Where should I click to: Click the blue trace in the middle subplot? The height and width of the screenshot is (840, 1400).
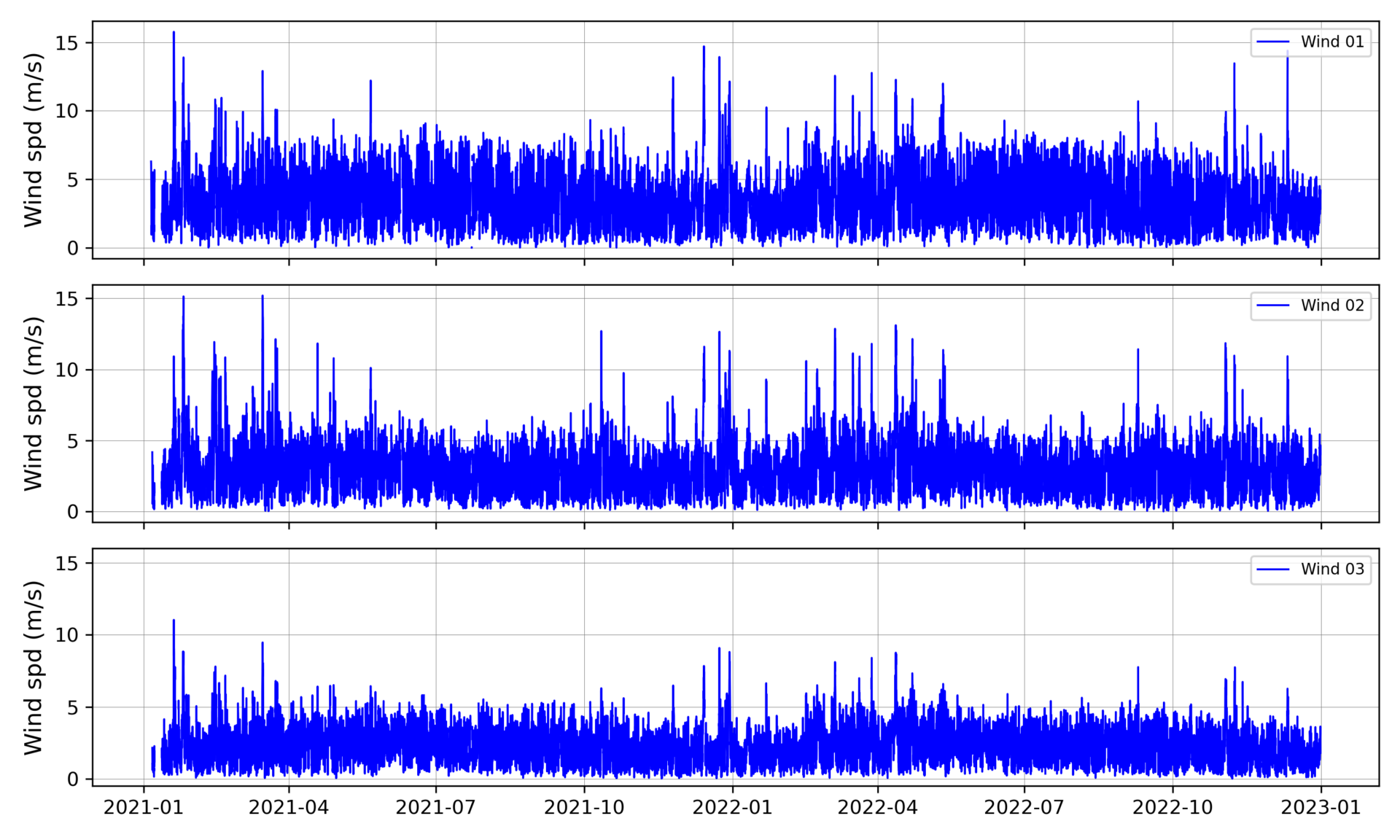tap(656, 467)
